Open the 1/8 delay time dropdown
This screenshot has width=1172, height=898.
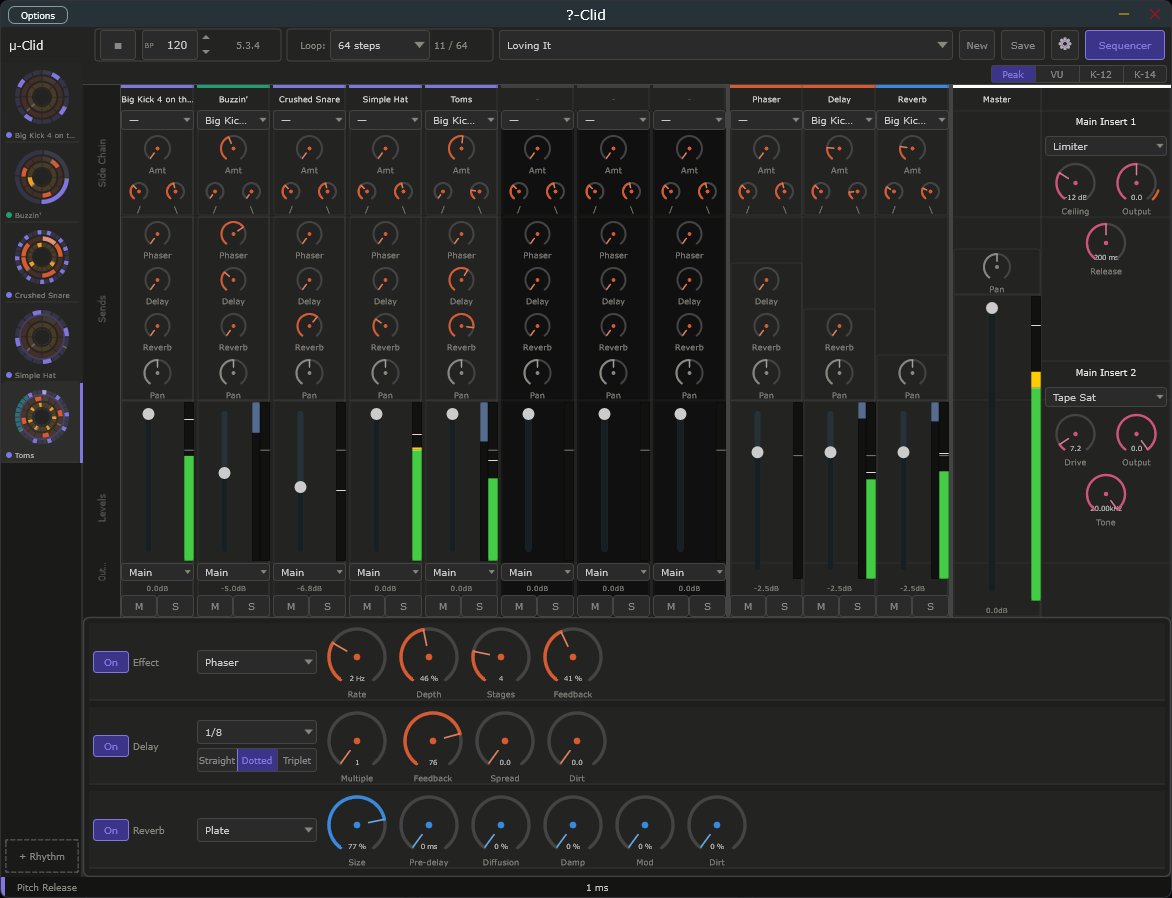256,732
